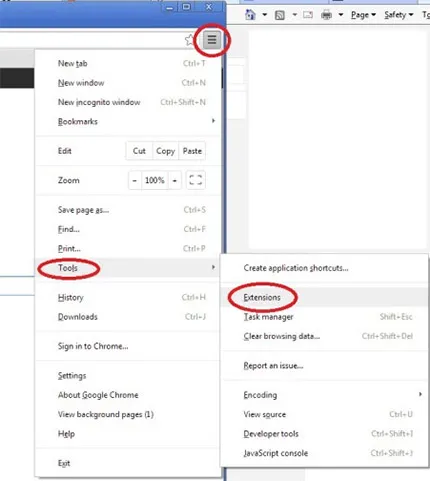The image size is (430, 481).
Task: Select New tab menu item
Action: tap(128, 63)
